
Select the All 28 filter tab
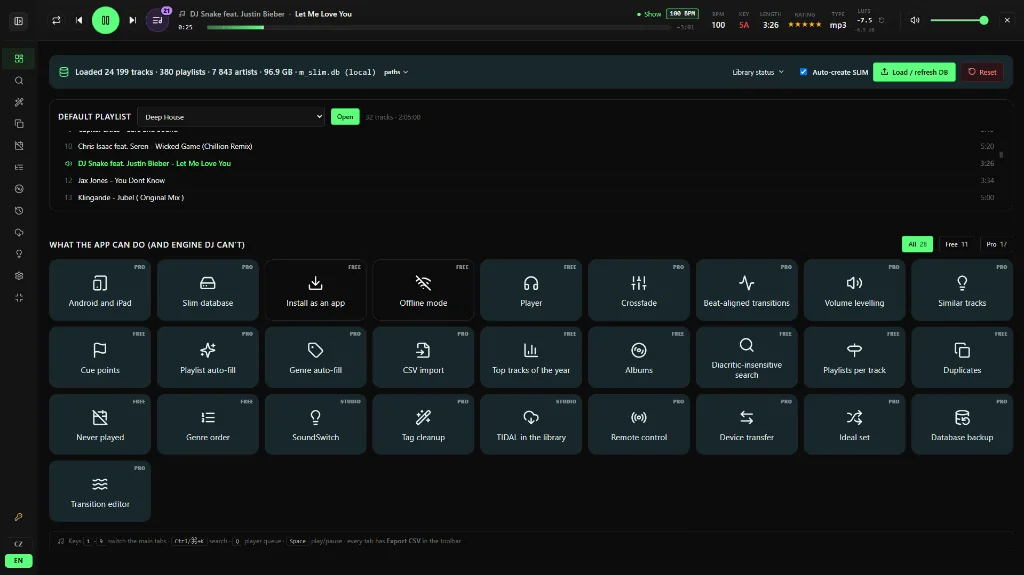917,244
